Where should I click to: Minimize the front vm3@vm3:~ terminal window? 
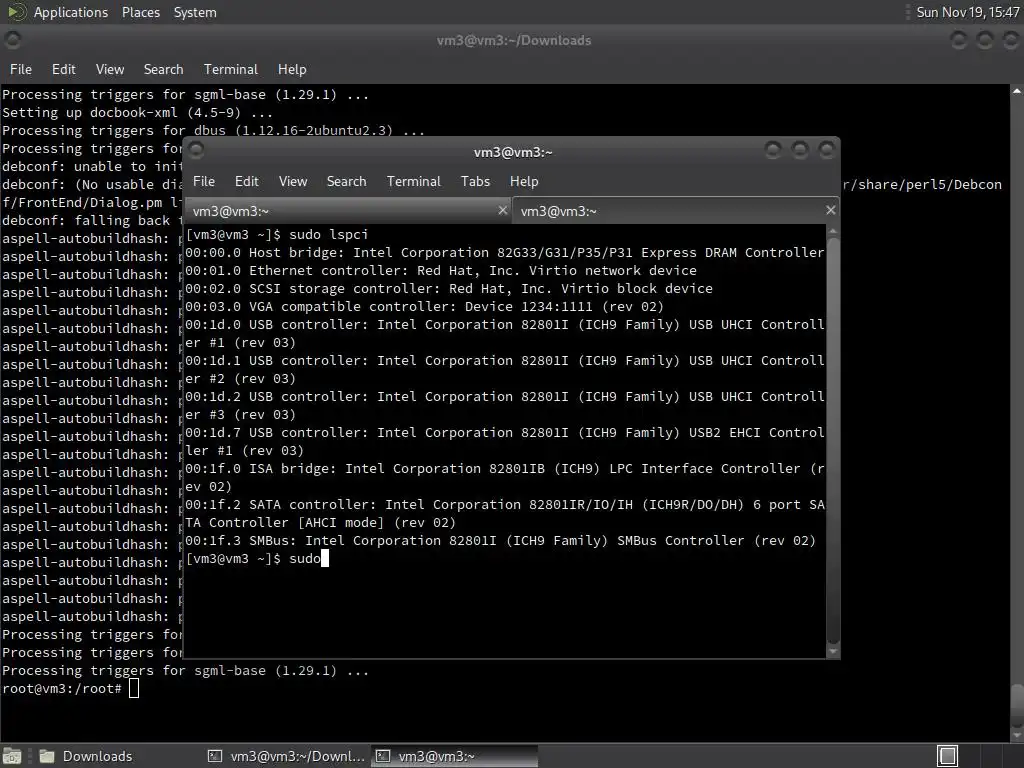tap(773, 151)
